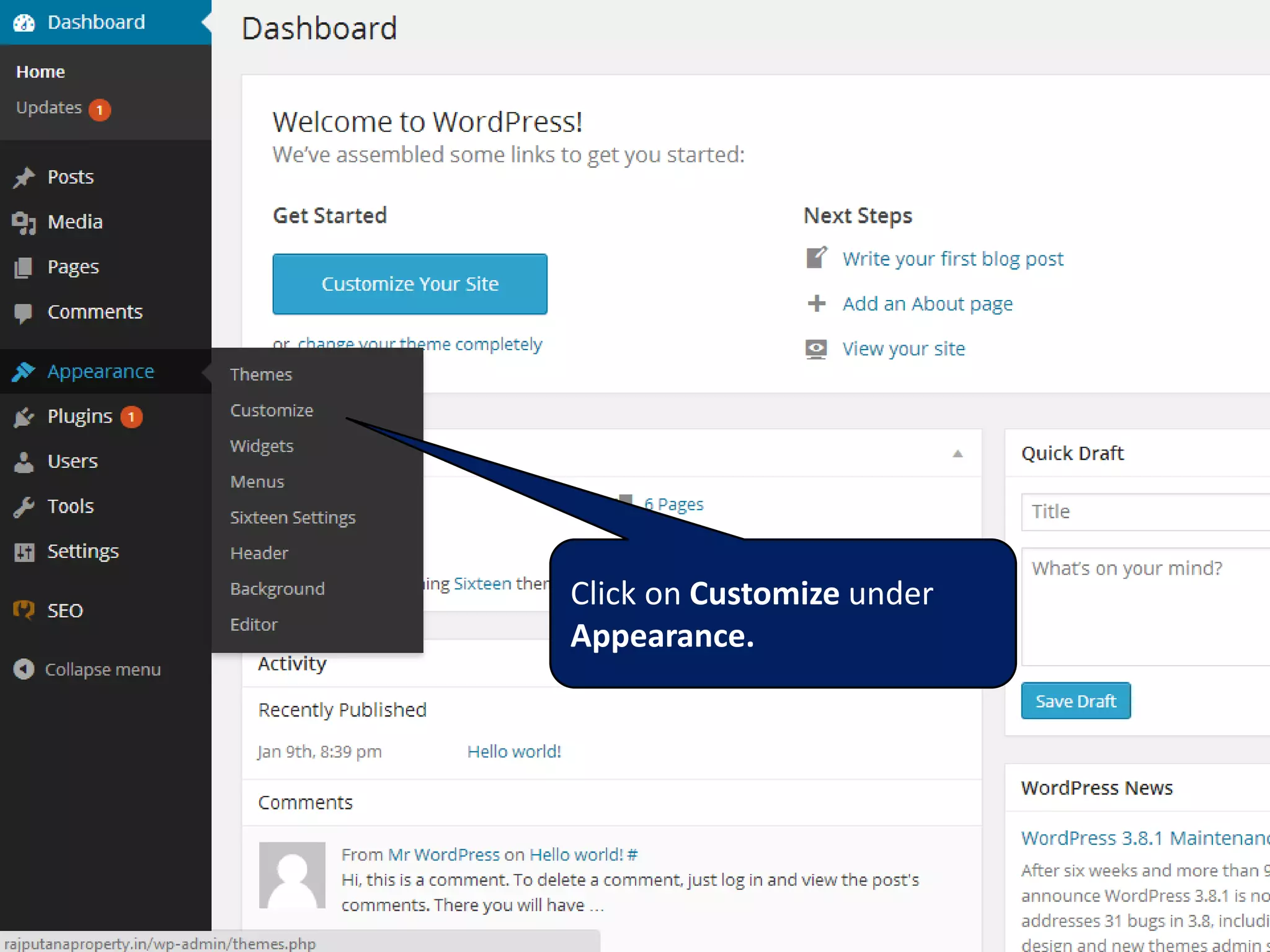This screenshot has height=952, width=1270.
Task: Click the Dashboard menu header
Action: coord(105,22)
